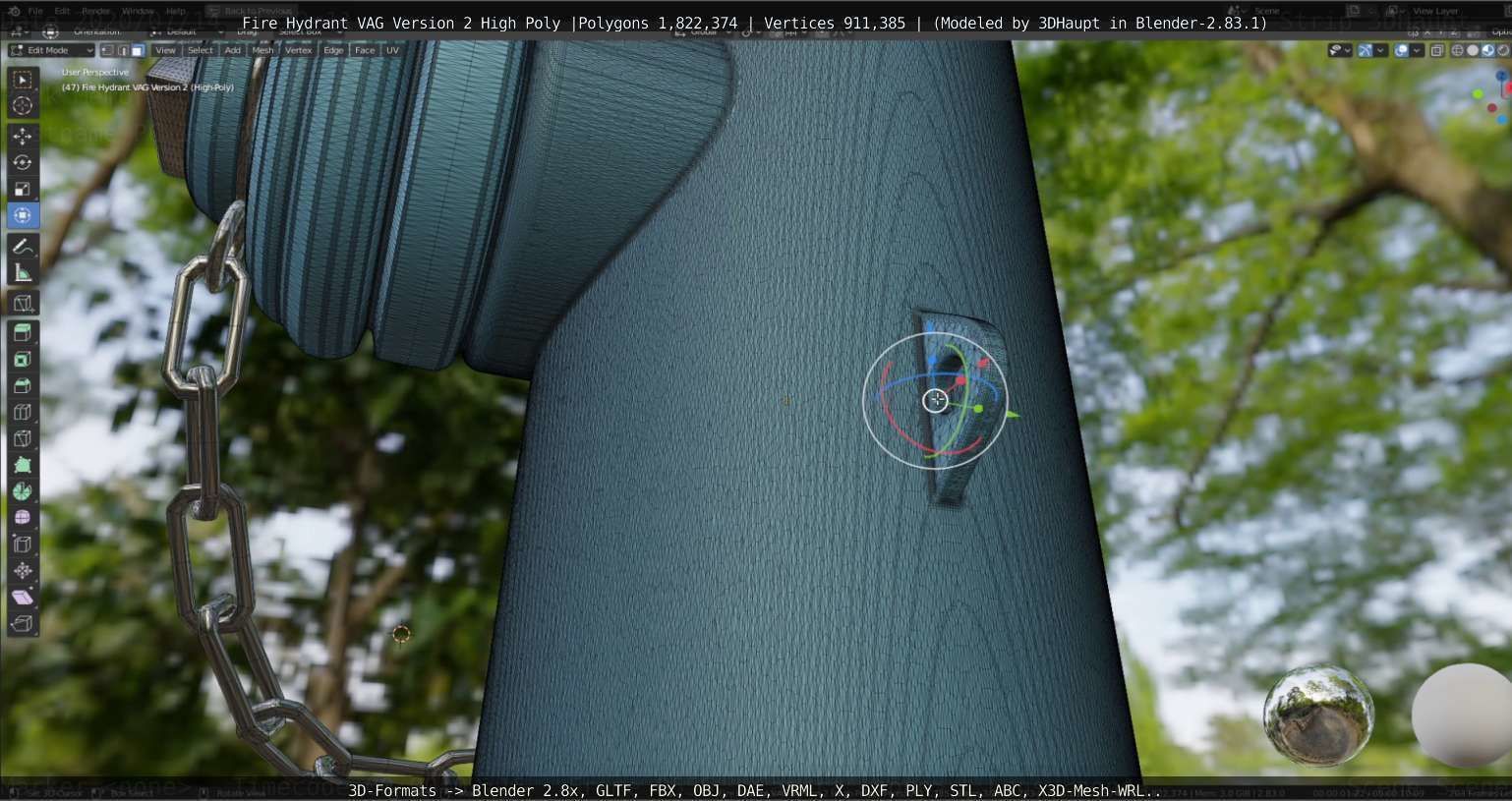Expand the gizmo options arrow
This screenshot has height=801, width=1512.
coord(1380,50)
